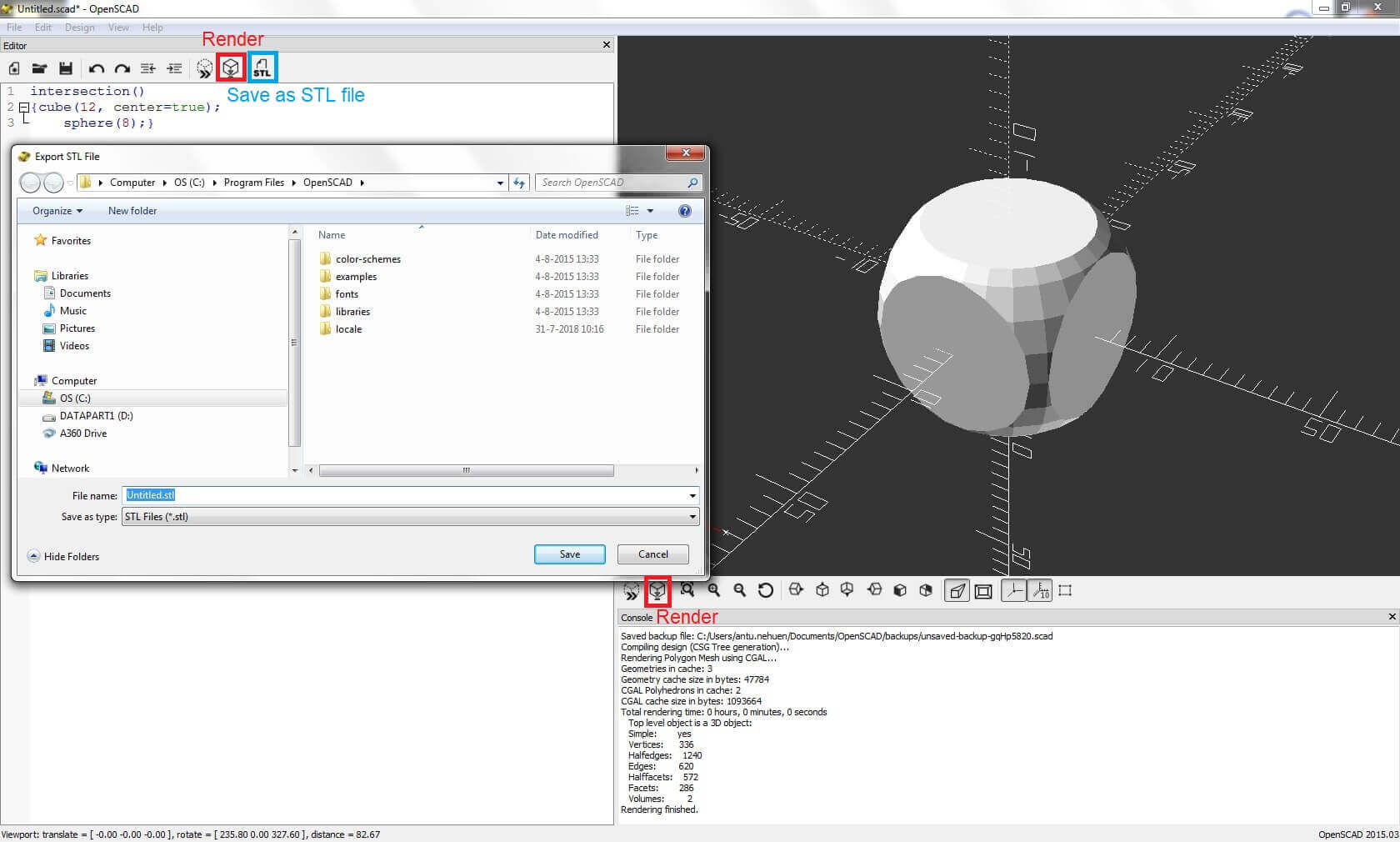Open the View menu
The image size is (1400, 842).
[x=117, y=28]
